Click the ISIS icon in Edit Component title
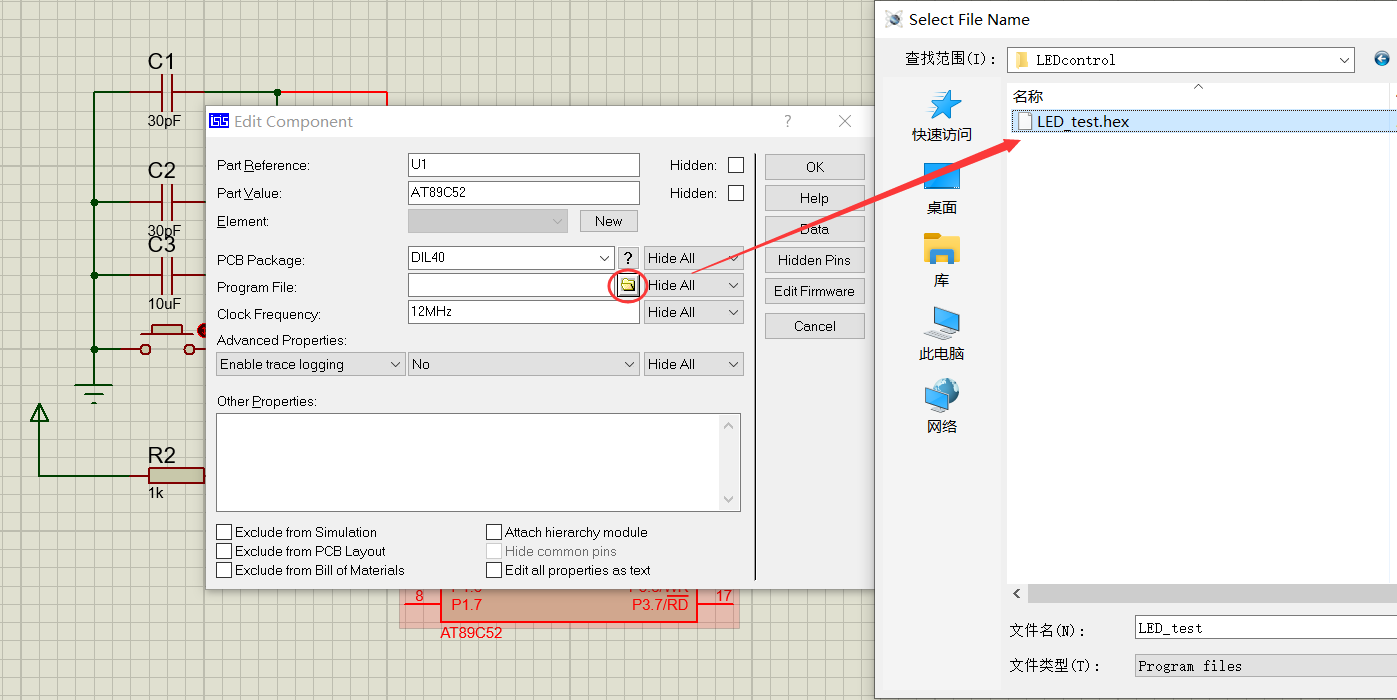The height and width of the screenshot is (700, 1397). [x=219, y=121]
